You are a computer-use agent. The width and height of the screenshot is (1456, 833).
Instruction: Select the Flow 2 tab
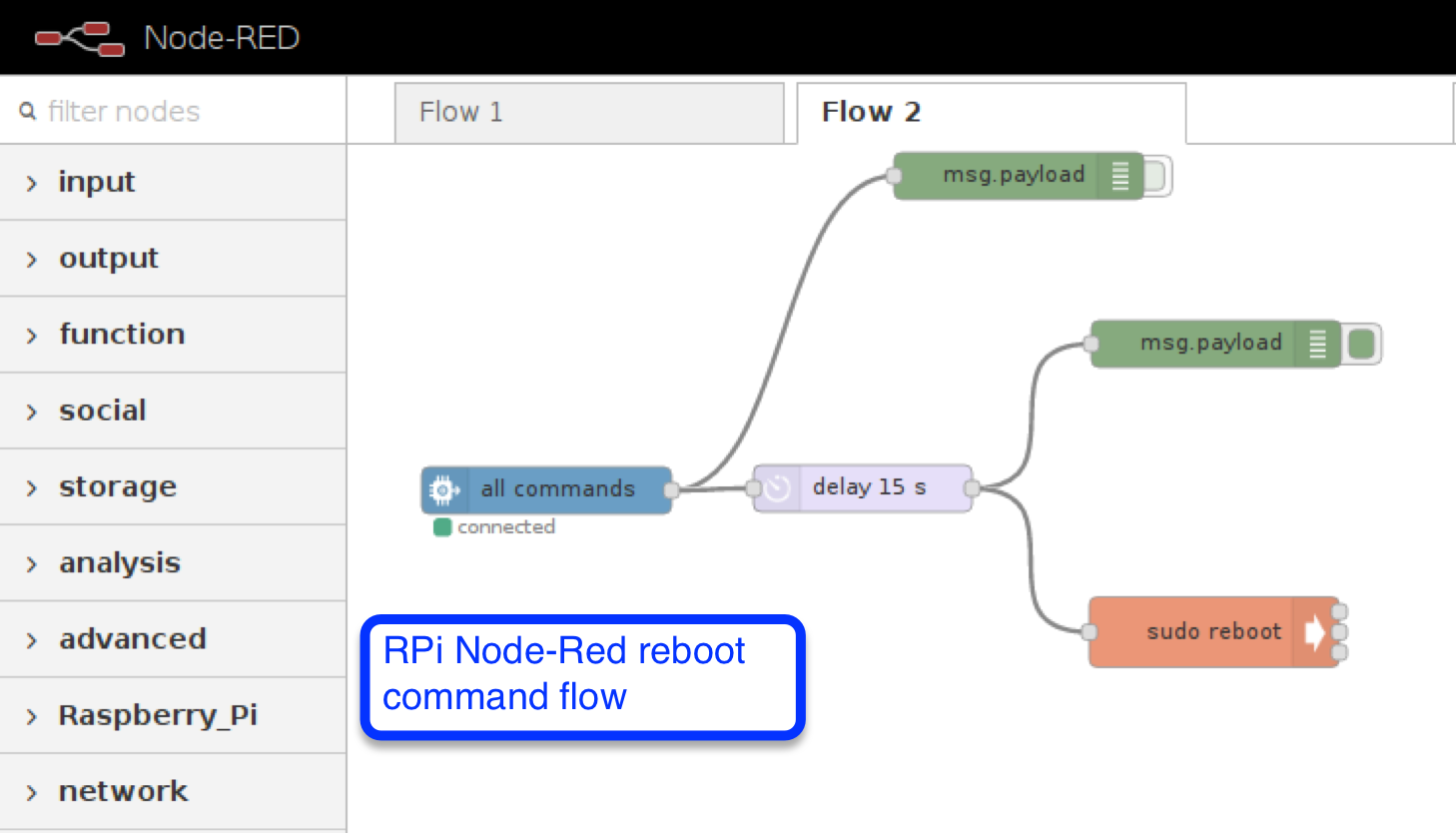point(992,113)
